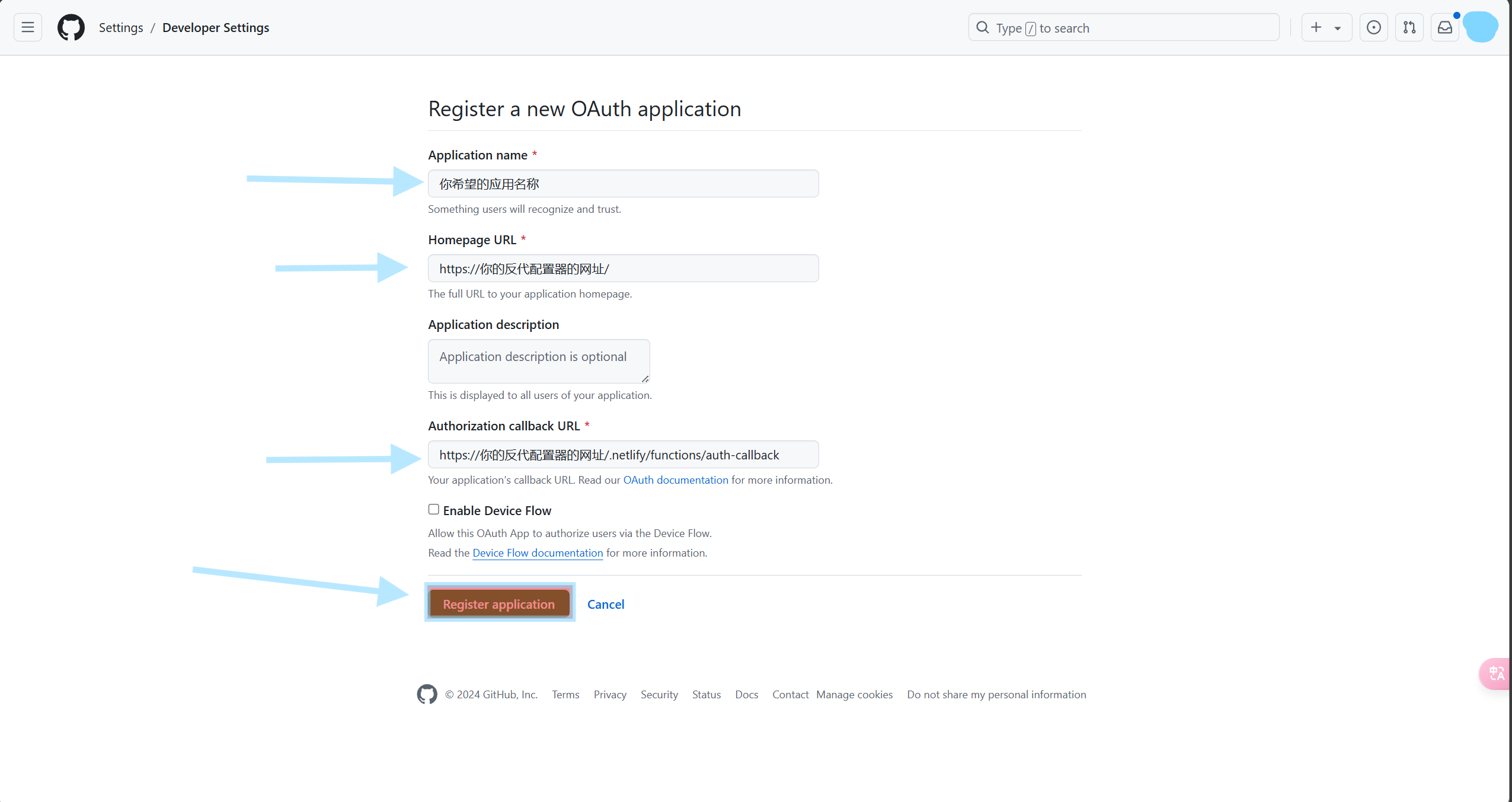Go to Settings breadcrumb

point(121,27)
